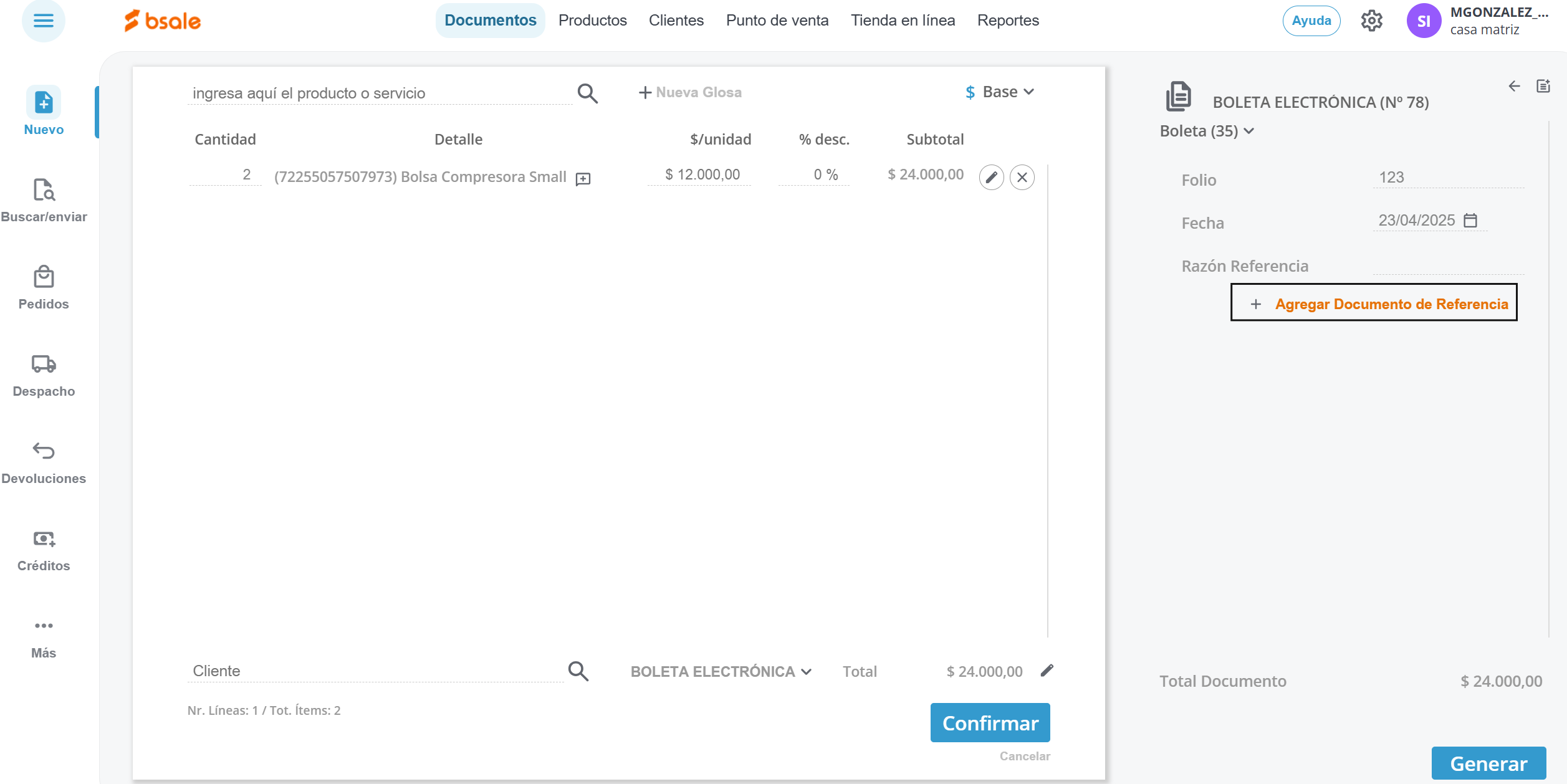1567x784 pixels.
Task: Edit the total with the pencil icon
Action: point(1047,671)
